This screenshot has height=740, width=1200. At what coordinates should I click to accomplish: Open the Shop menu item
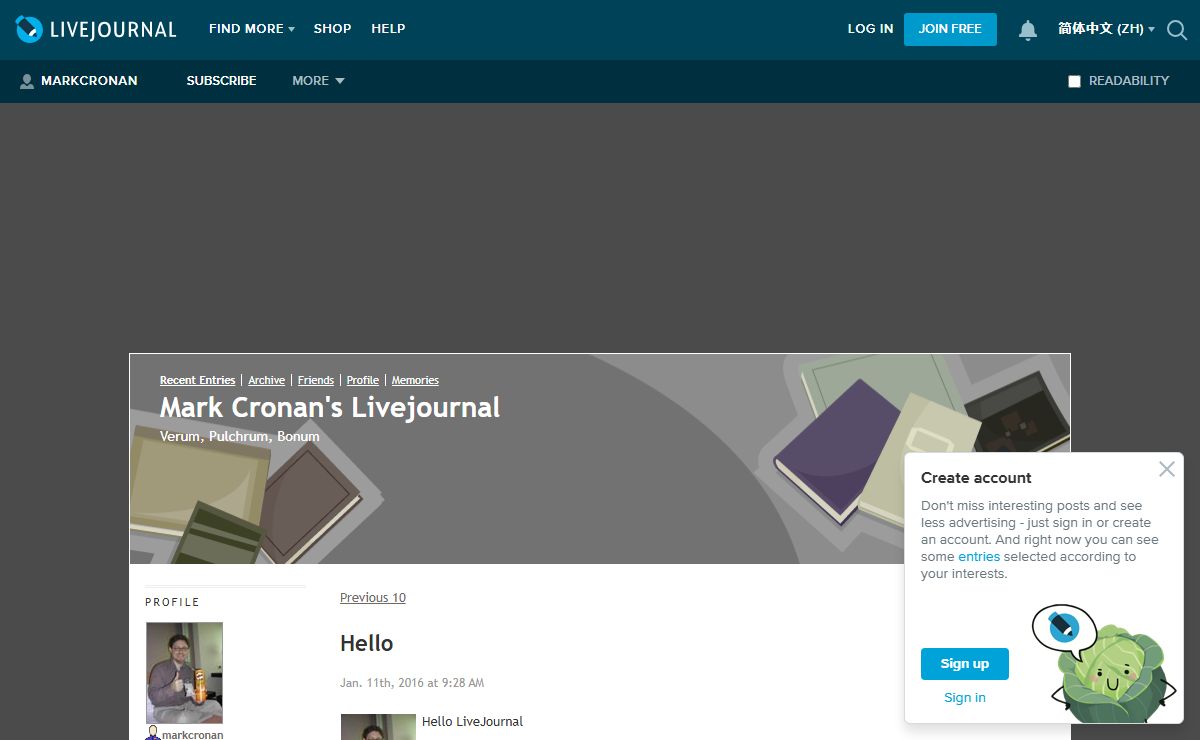[332, 29]
